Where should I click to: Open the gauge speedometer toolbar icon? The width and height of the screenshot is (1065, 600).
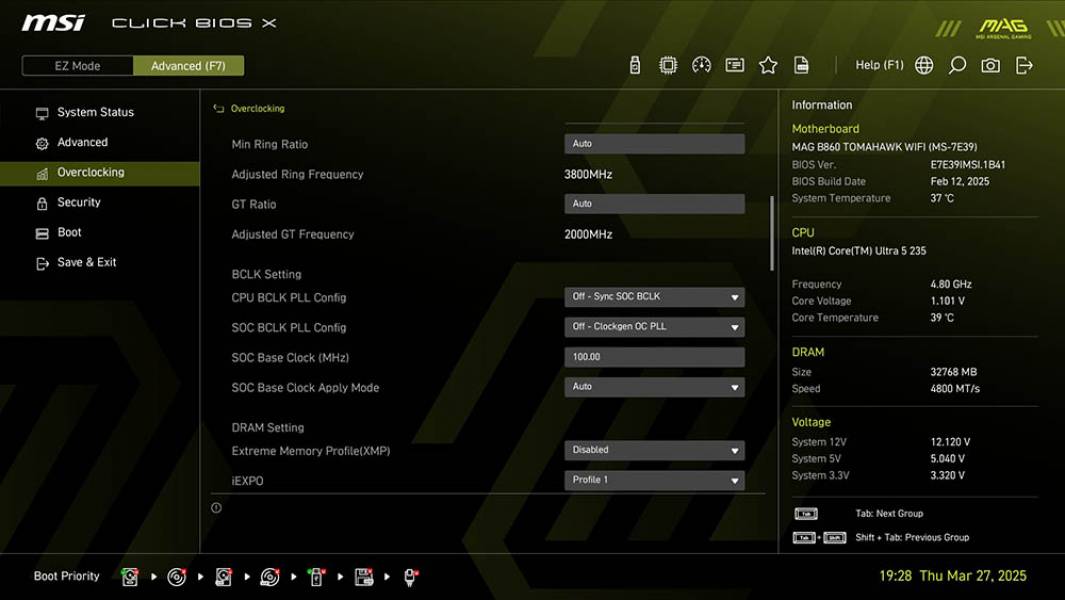click(x=701, y=65)
